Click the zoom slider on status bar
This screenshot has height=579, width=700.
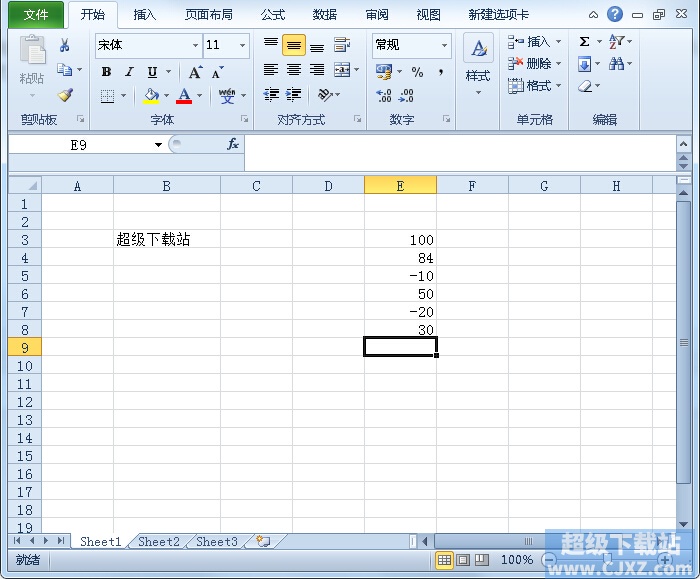point(607,559)
